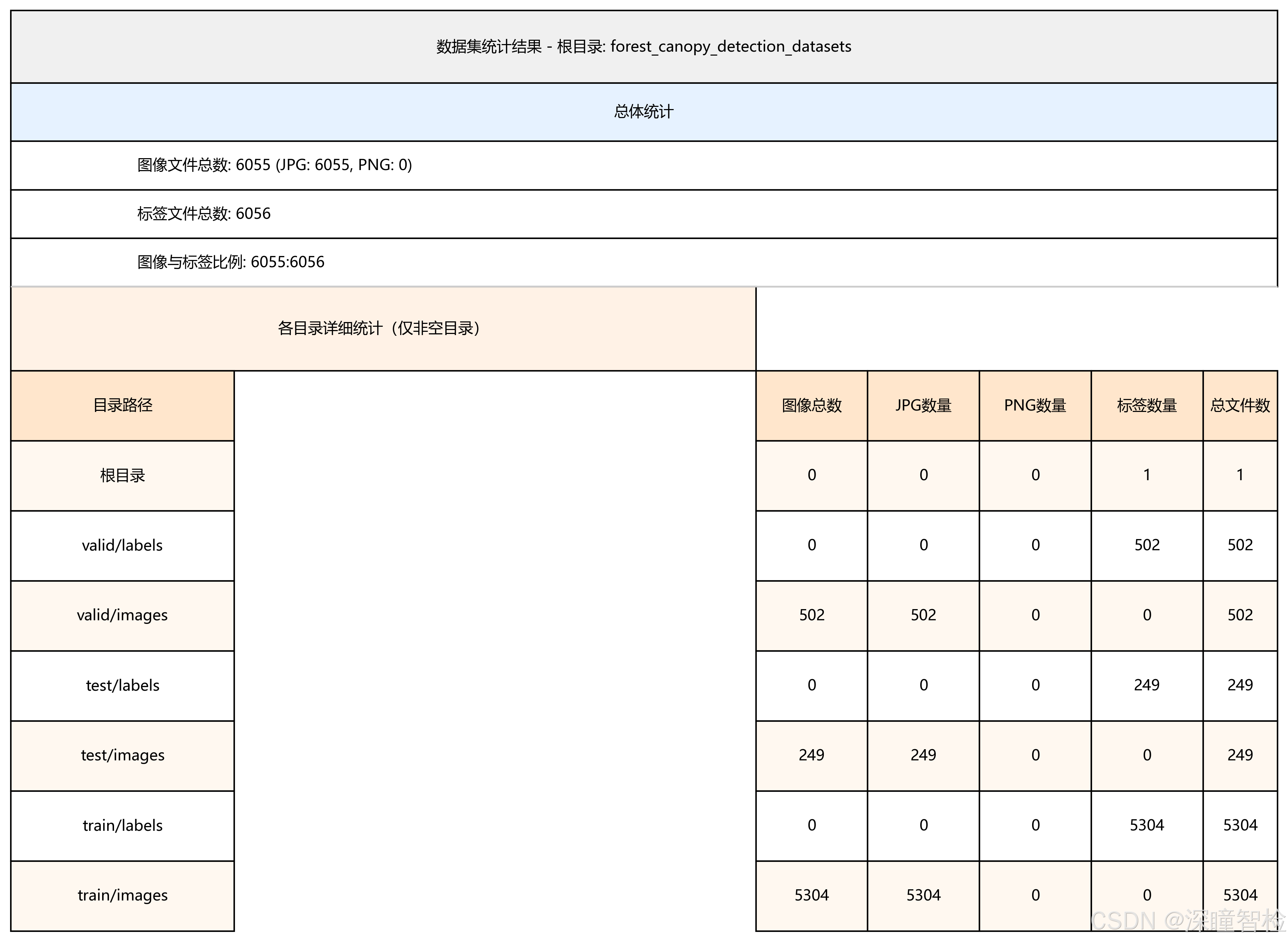Click the 图像文件总数 6055 row
1288x942 pixels.
click(274, 165)
